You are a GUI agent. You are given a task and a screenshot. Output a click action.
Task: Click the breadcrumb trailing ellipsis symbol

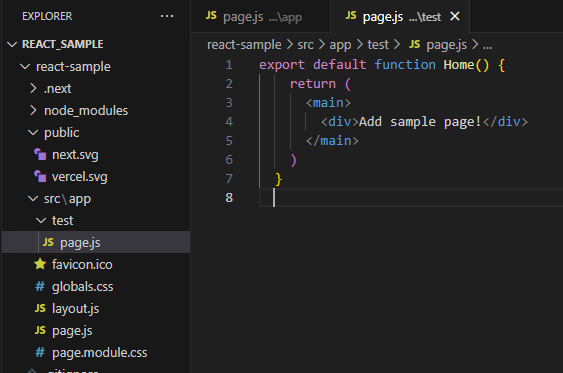[x=488, y=45]
